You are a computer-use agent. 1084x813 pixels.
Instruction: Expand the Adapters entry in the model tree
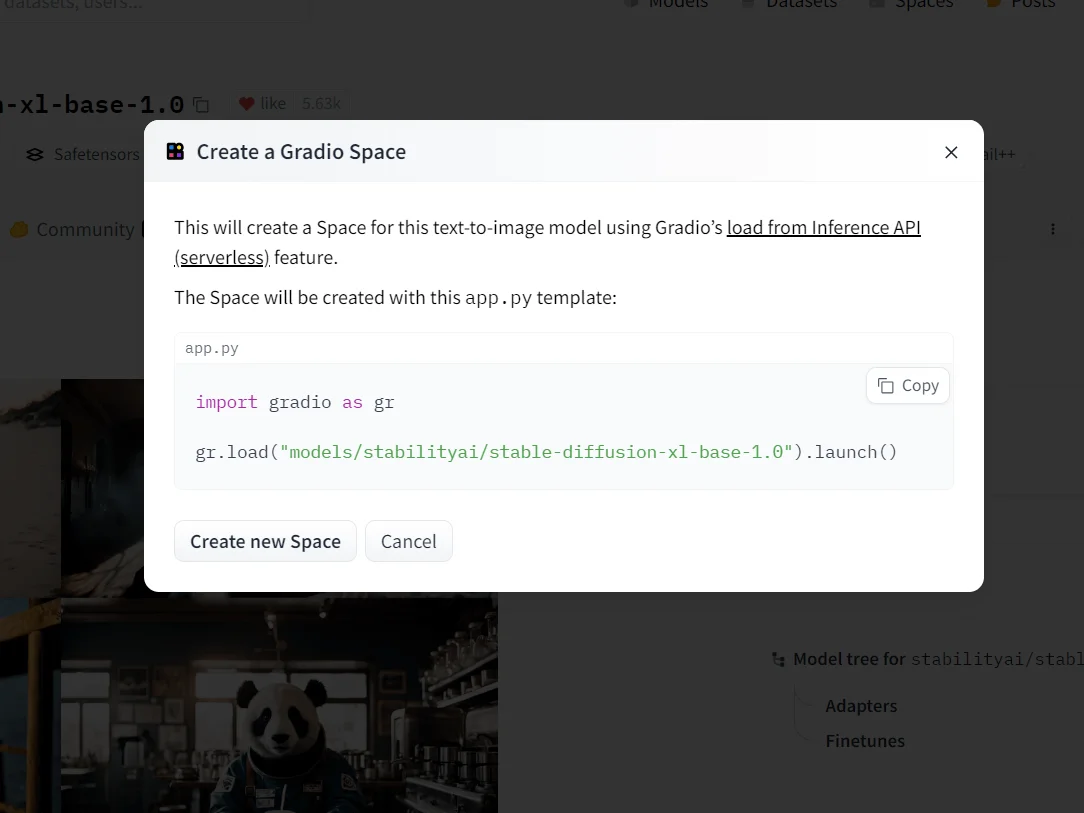coord(860,706)
